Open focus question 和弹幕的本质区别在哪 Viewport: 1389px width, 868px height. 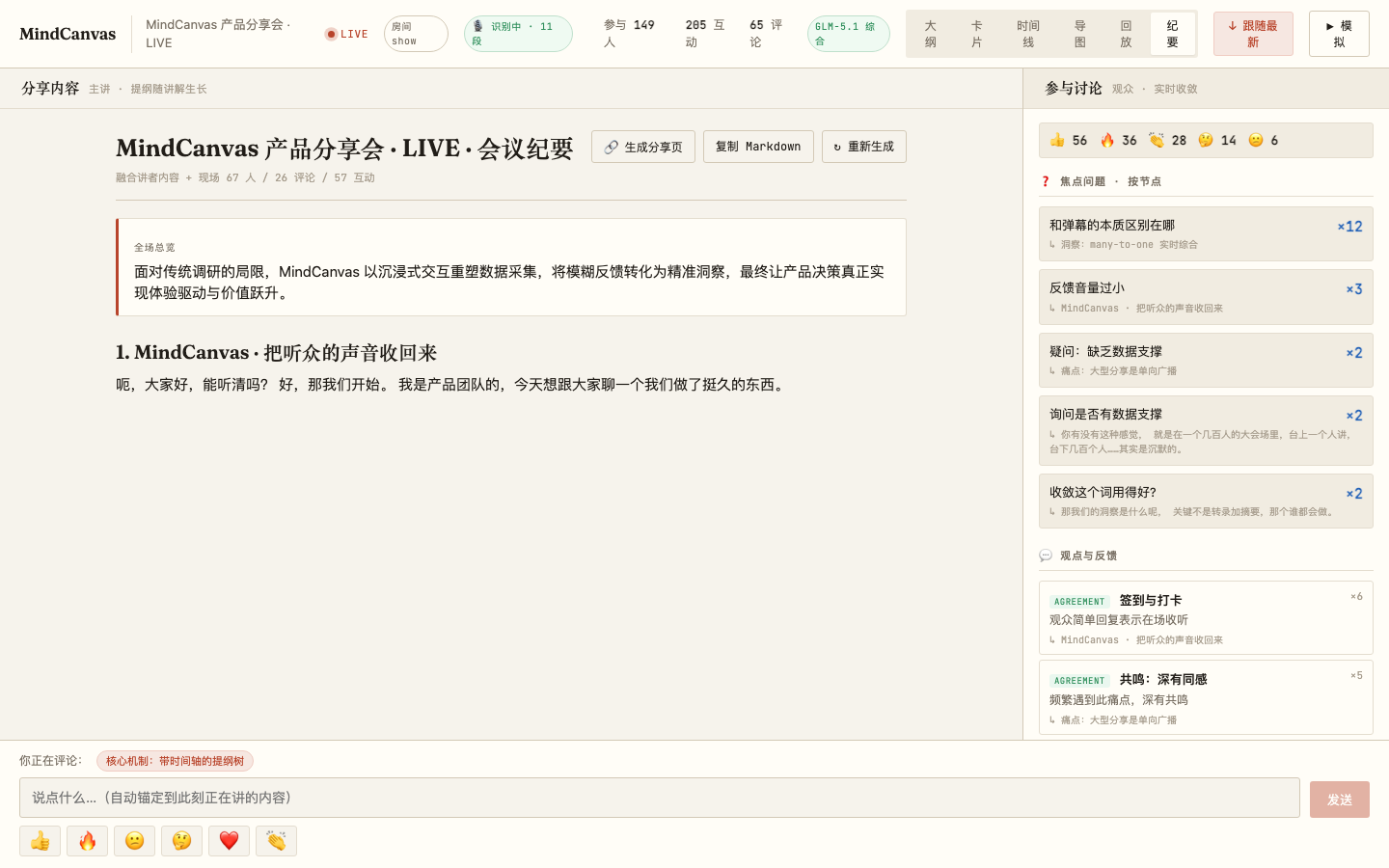(x=1206, y=233)
